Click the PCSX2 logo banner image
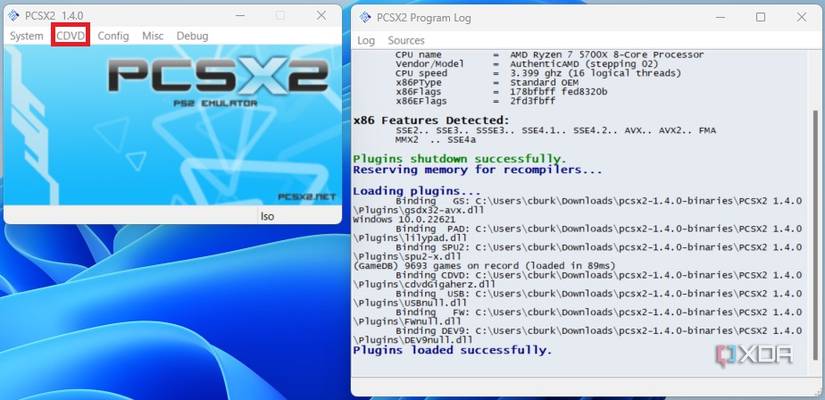This screenshot has width=825, height=400. (173, 125)
